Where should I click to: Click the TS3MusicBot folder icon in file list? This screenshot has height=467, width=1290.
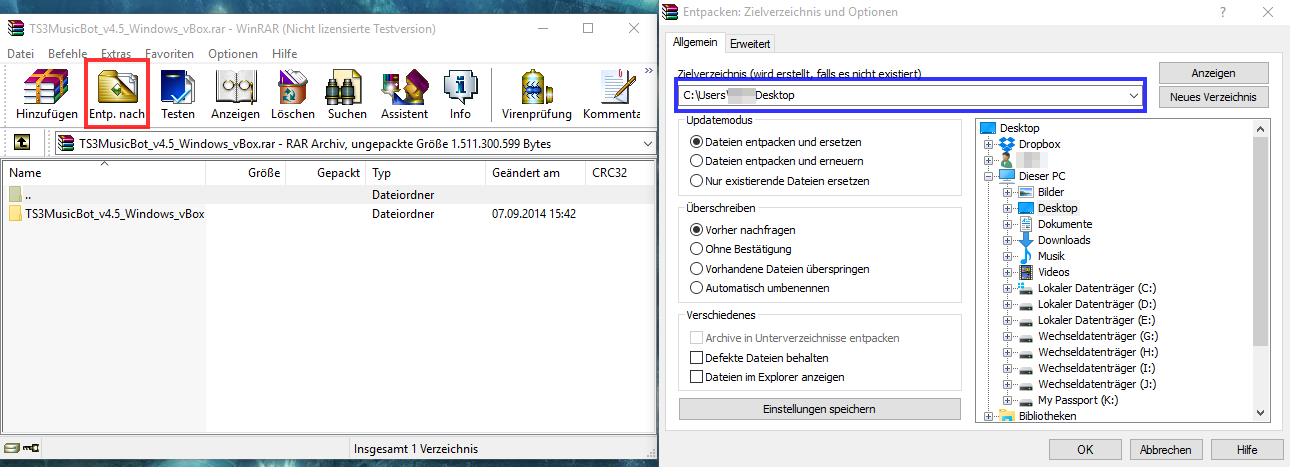[x=16, y=214]
